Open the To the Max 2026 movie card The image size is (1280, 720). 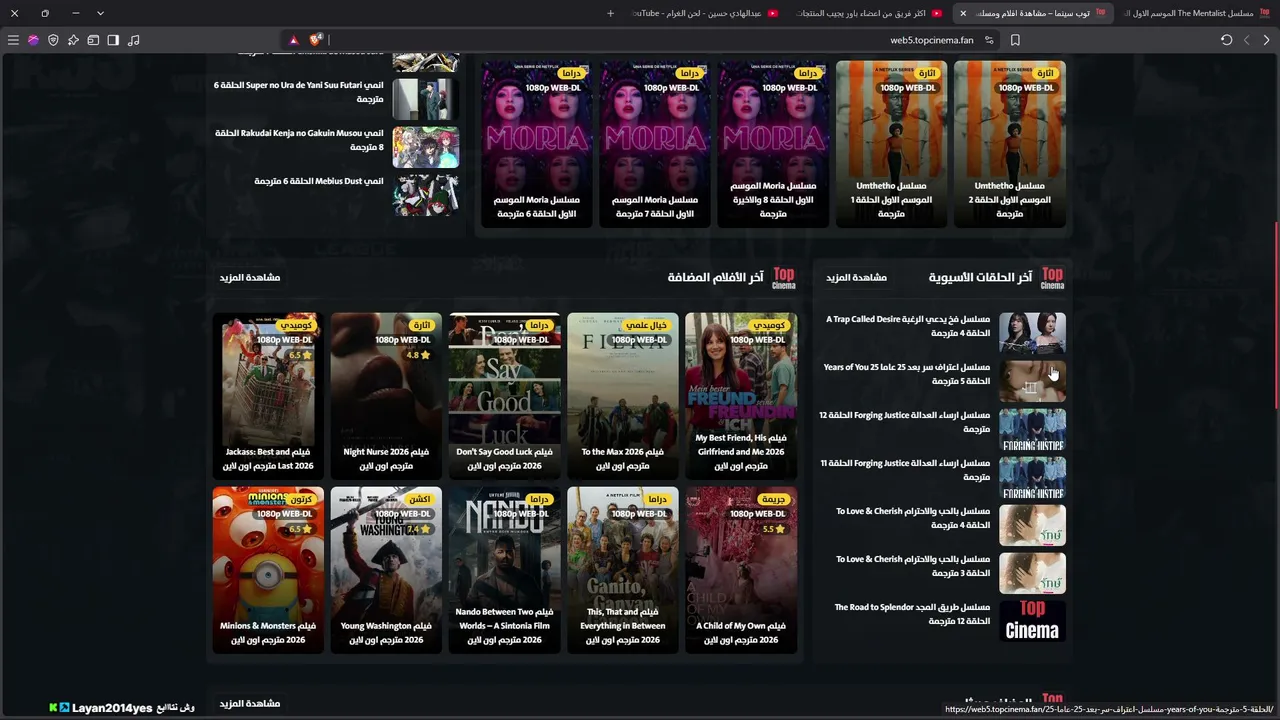(623, 396)
